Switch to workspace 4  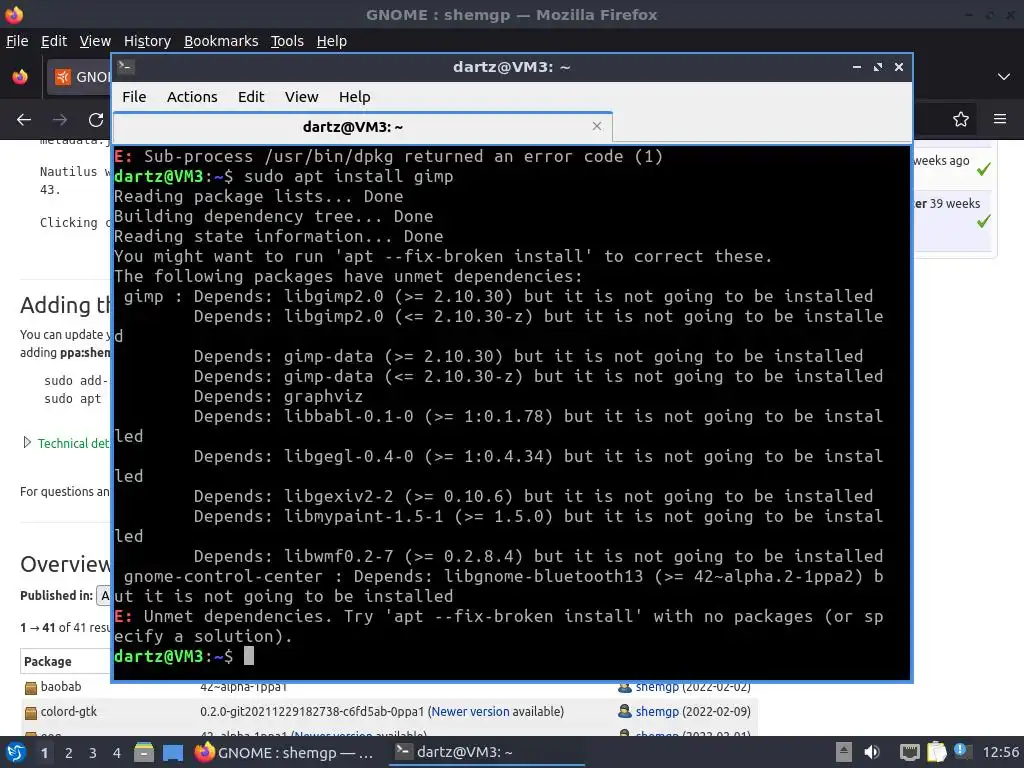click(x=117, y=753)
